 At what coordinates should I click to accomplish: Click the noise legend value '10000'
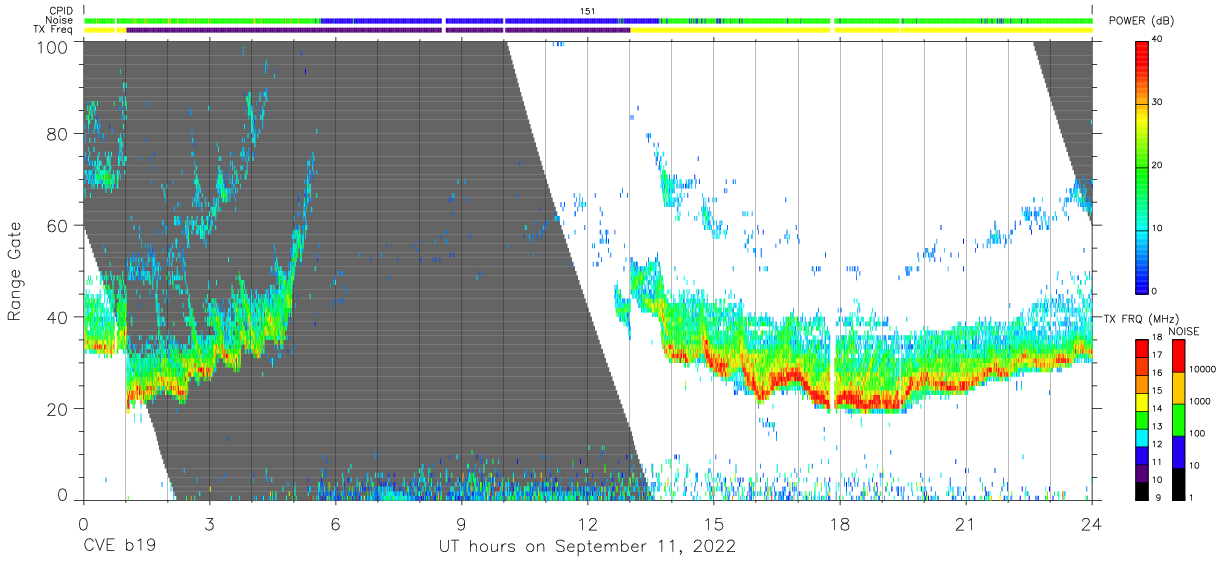[1204, 369]
